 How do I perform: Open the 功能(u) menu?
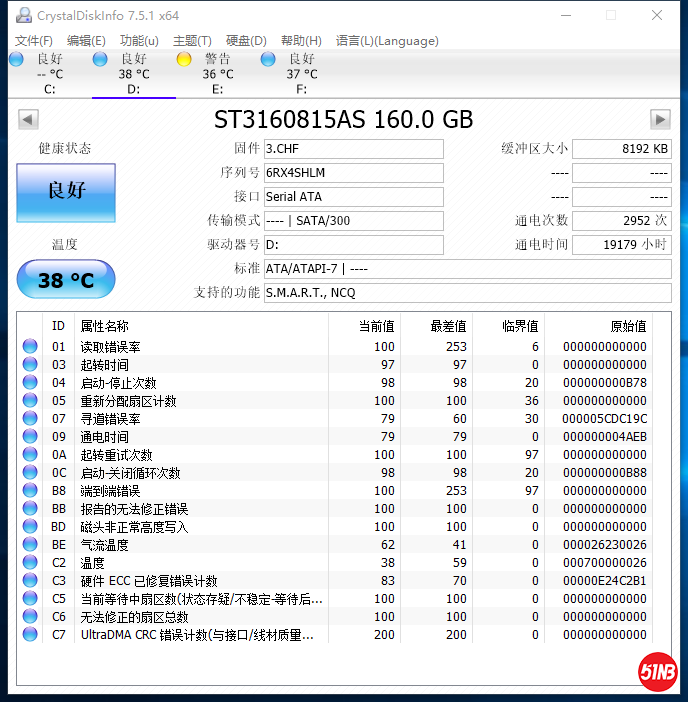[139, 41]
